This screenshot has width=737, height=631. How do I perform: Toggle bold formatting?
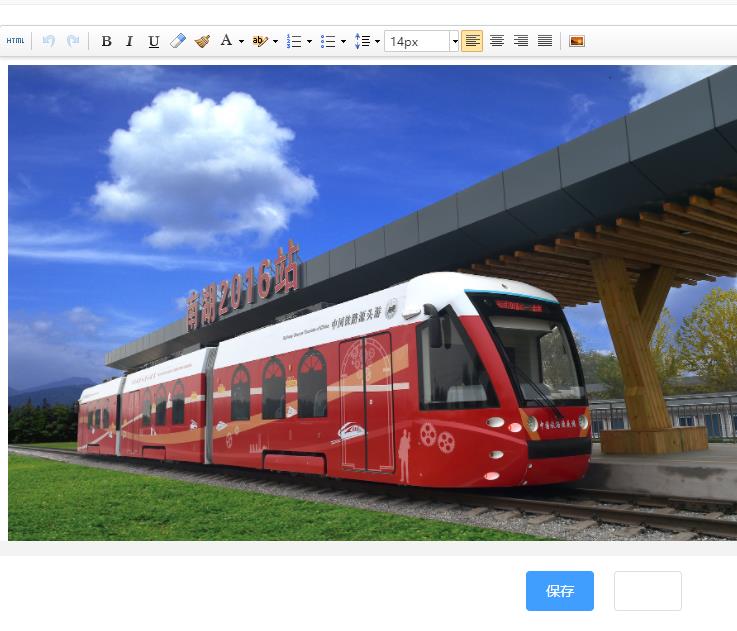(106, 41)
